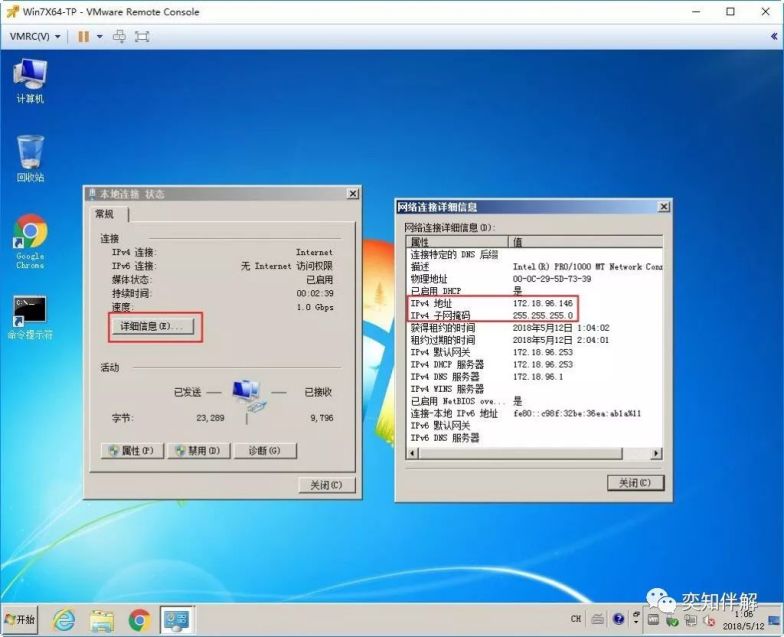Image resolution: width=784 pixels, height=637 pixels.
Task: Click the horizontal scrollbar thumb in details list
Action: point(520,453)
